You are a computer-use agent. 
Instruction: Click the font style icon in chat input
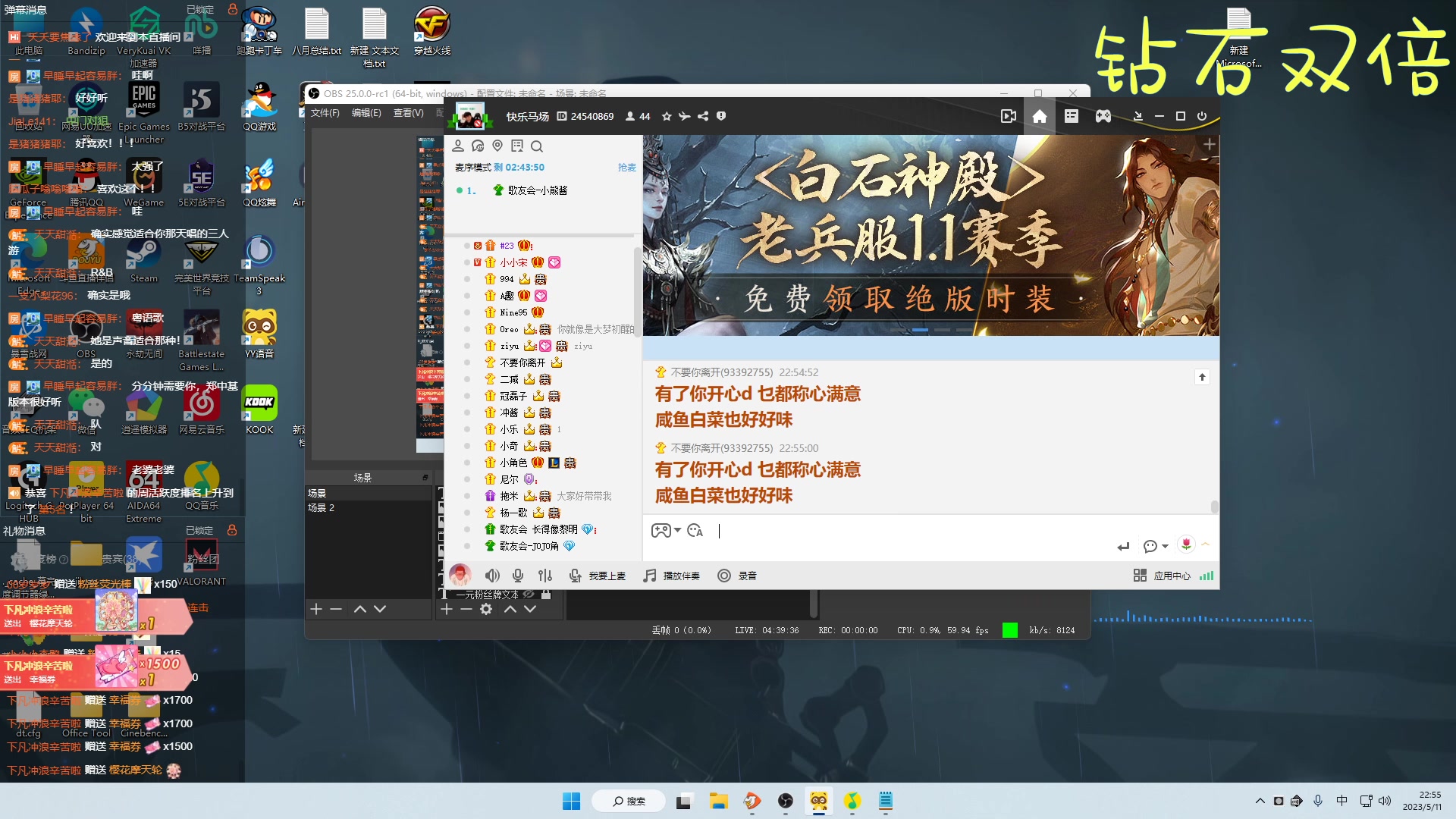pyautogui.click(x=695, y=531)
